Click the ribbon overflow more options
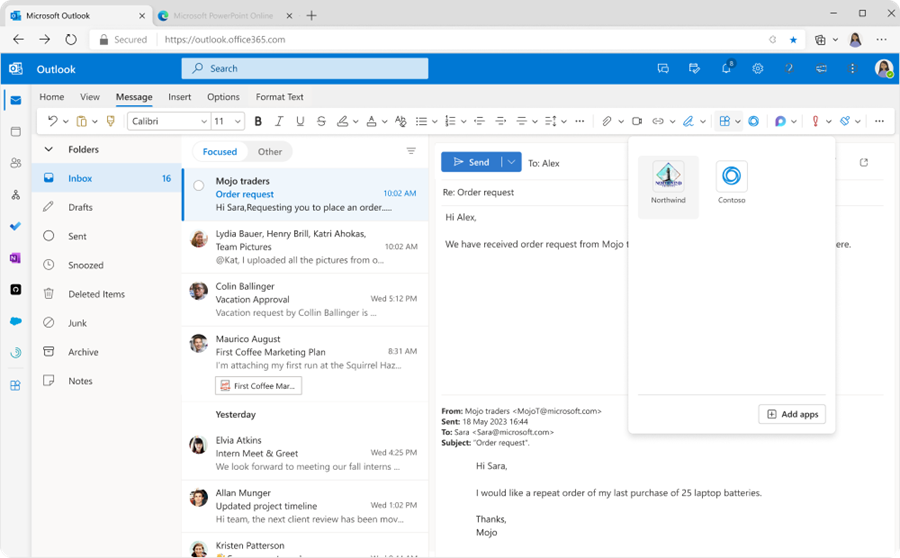The image size is (900, 558). [x=879, y=121]
